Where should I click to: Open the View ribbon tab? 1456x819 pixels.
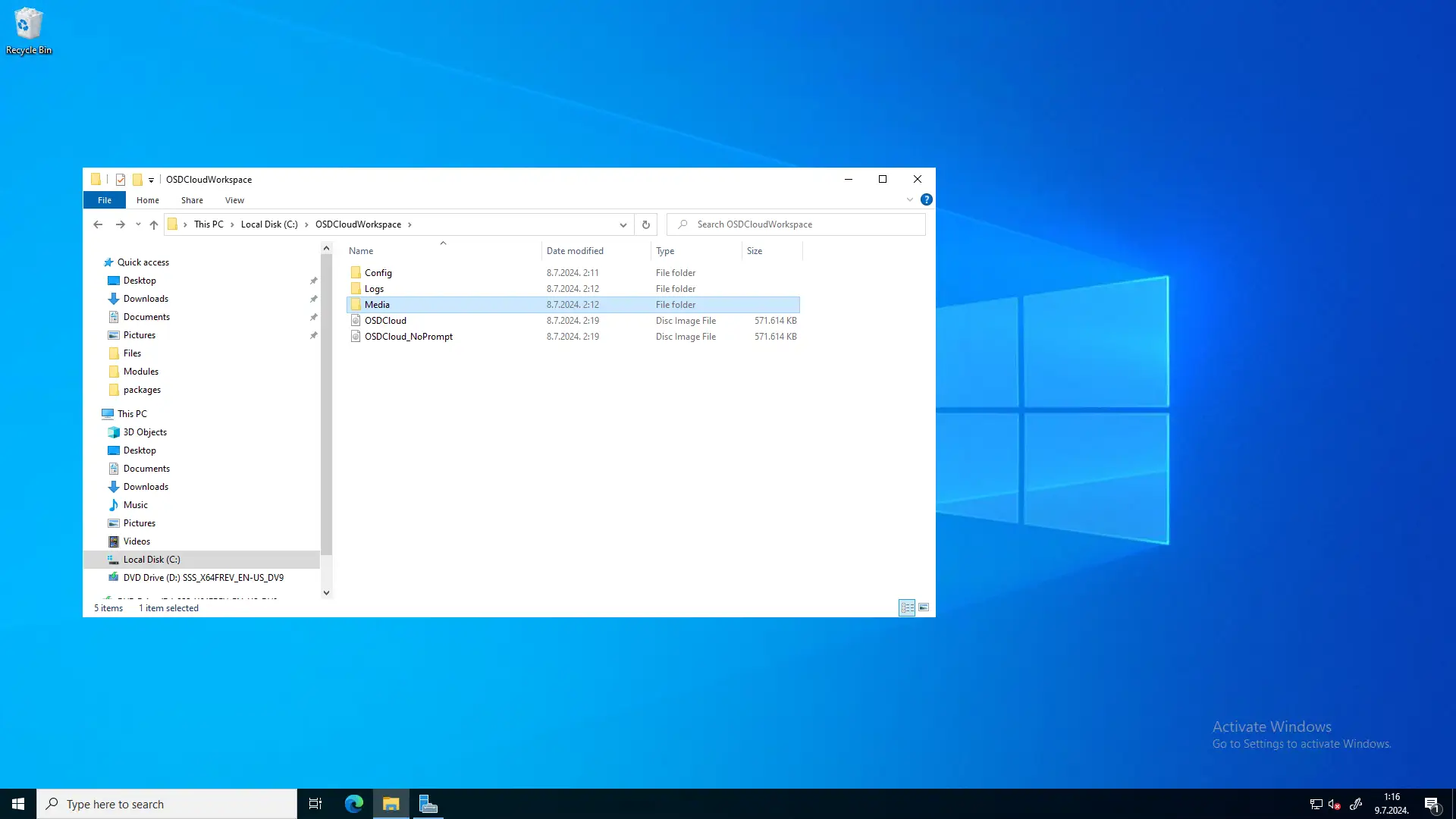(234, 200)
